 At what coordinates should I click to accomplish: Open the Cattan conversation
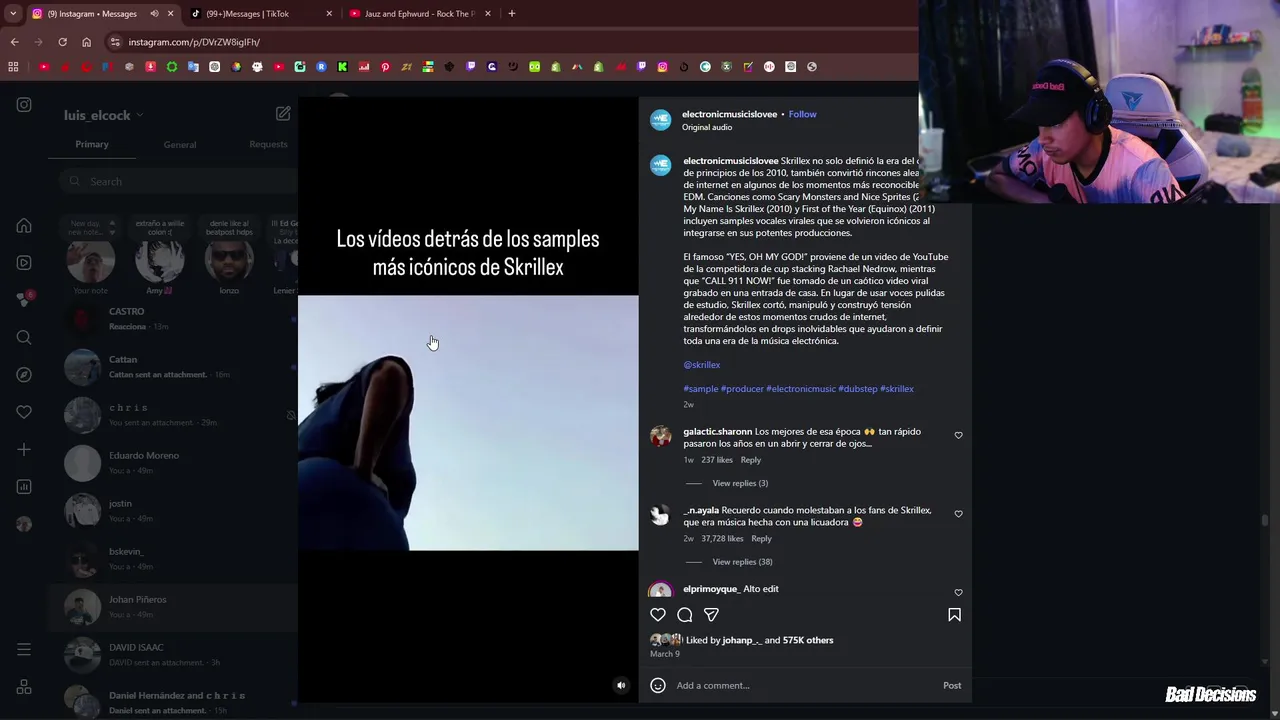pyautogui.click(x=175, y=366)
